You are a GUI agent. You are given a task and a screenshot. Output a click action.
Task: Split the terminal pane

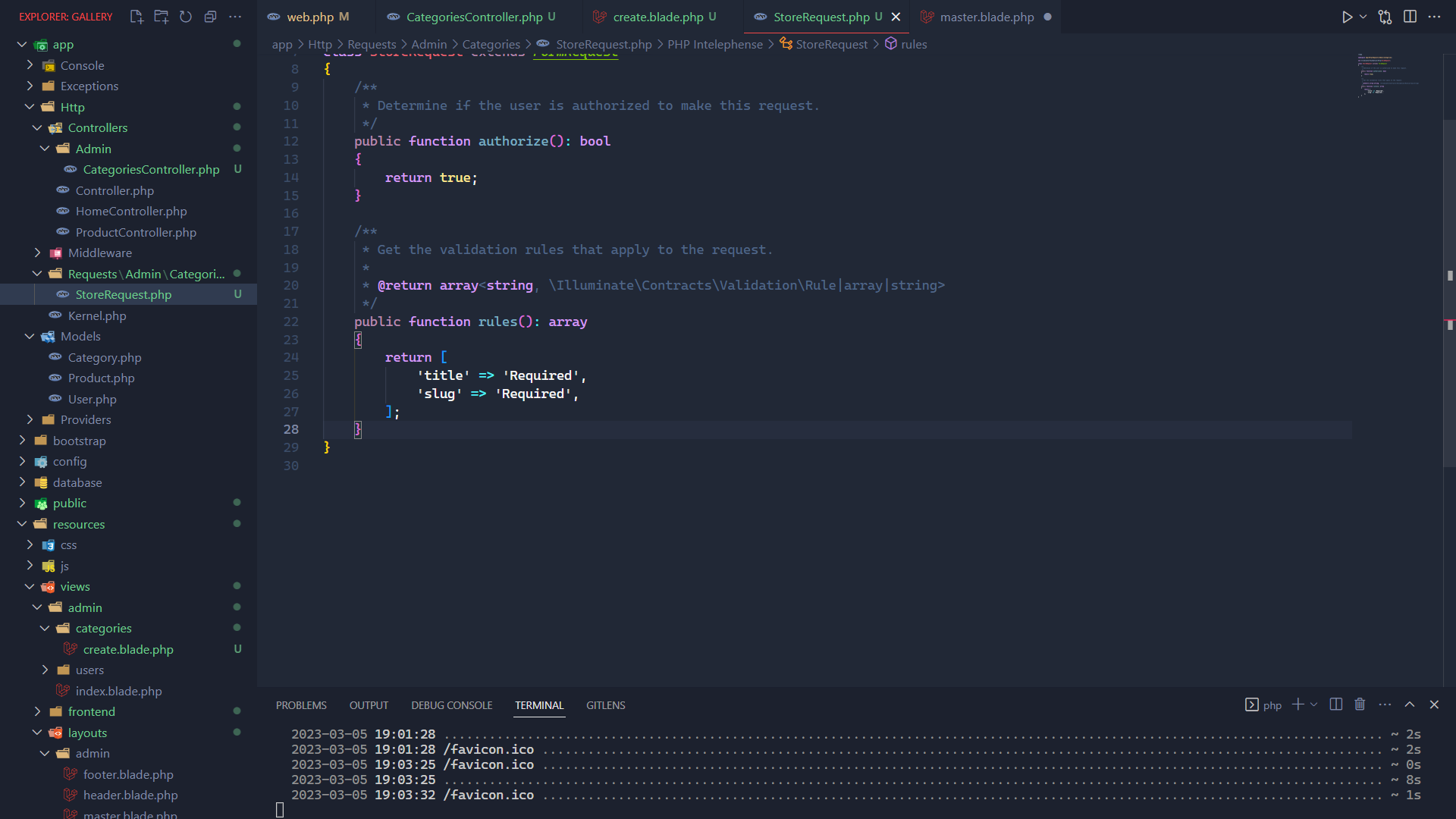pyautogui.click(x=1336, y=704)
